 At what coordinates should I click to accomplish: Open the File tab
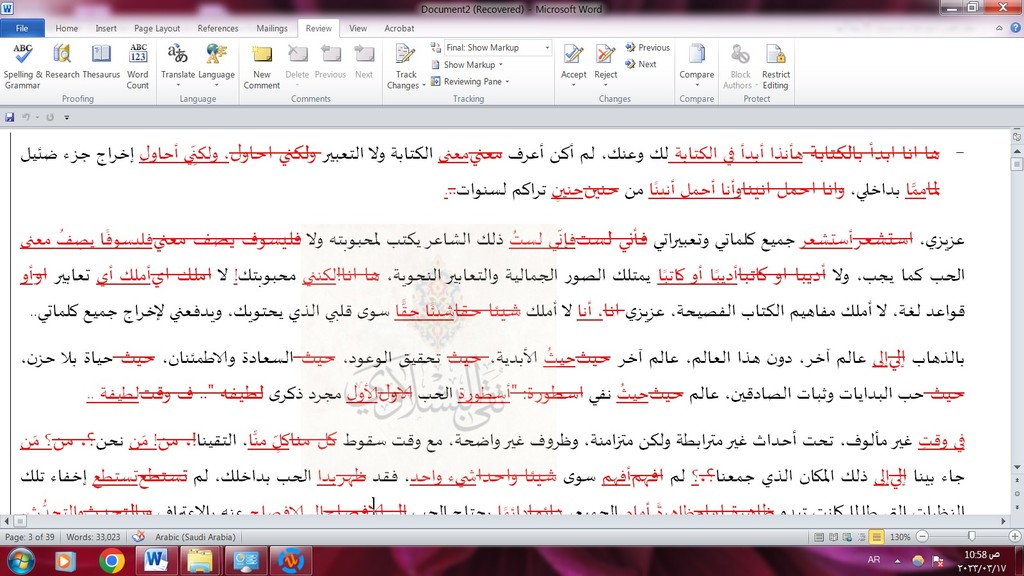(22, 28)
